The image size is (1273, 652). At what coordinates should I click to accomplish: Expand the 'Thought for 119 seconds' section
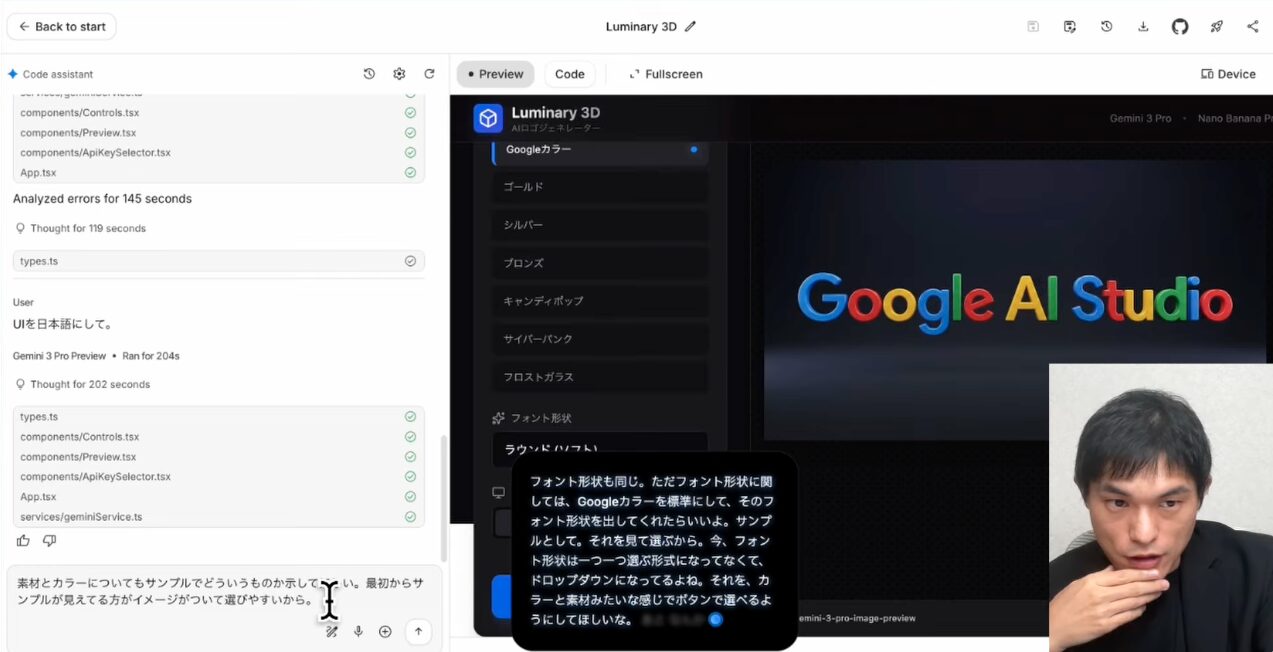coord(87,229)
